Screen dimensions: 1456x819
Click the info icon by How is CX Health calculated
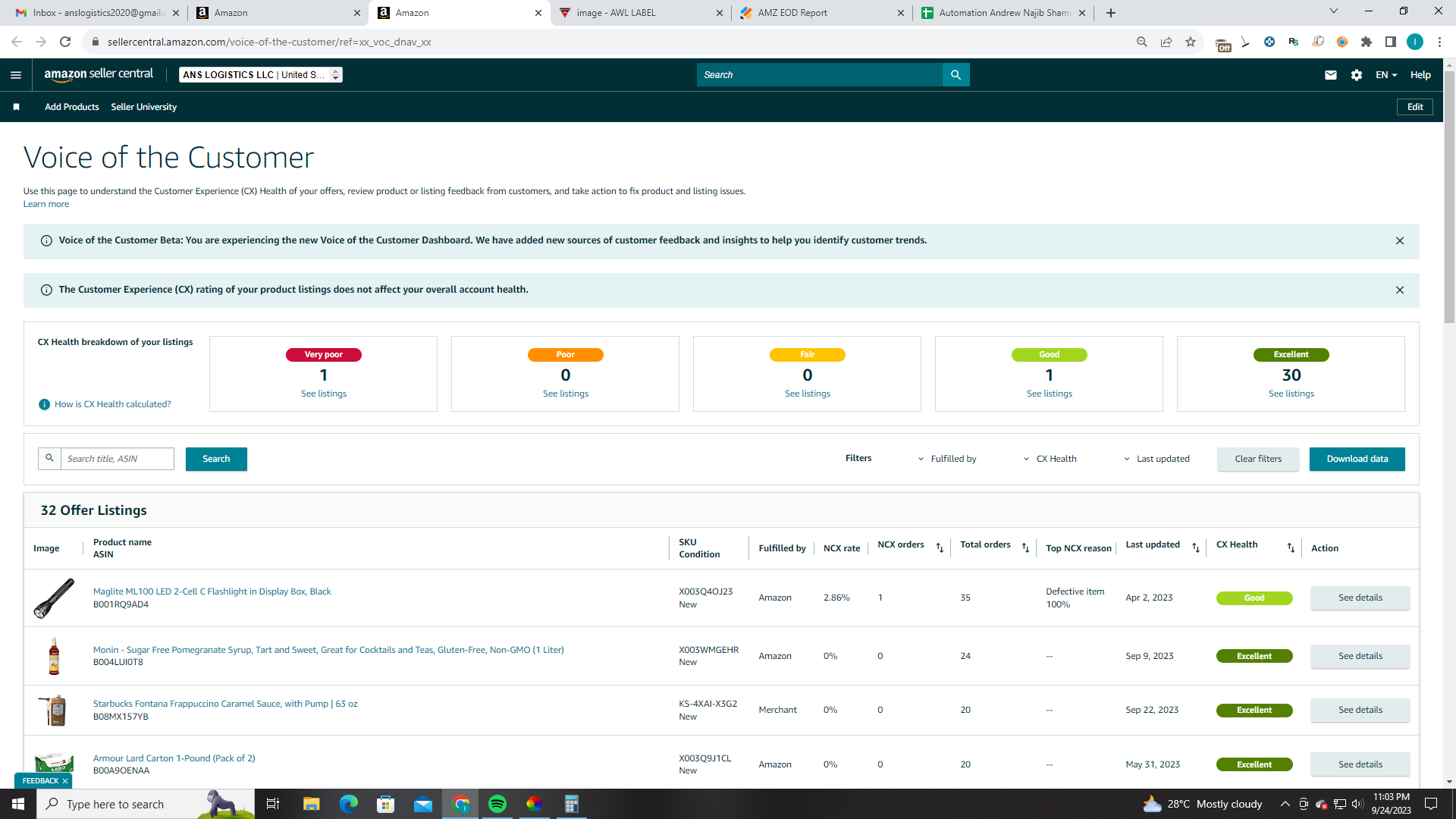coord(45,404)
